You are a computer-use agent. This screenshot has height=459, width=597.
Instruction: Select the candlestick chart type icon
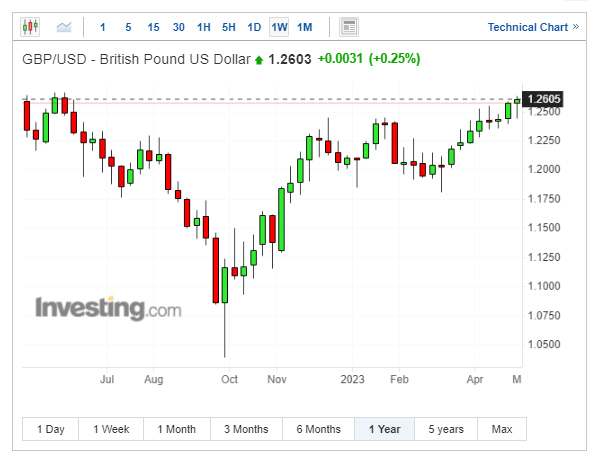coord(30,27)
